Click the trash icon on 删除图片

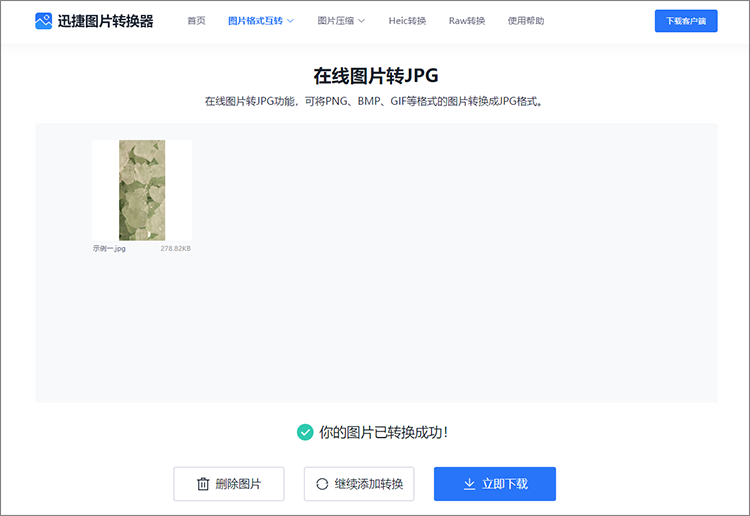point(203,484)
